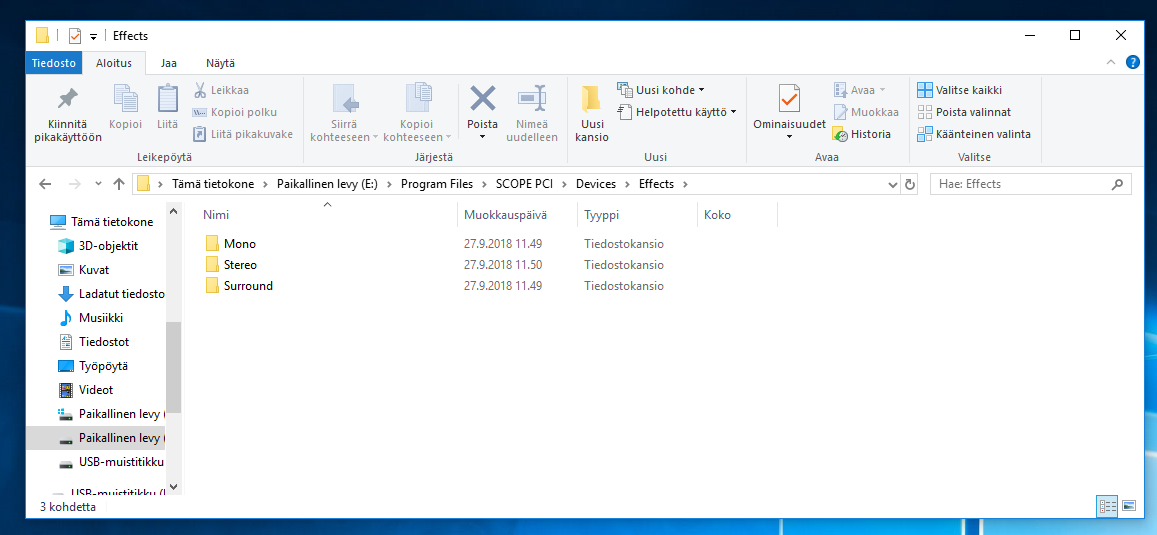Open Helpotettu käyttö dropdown

click(733, 112)
